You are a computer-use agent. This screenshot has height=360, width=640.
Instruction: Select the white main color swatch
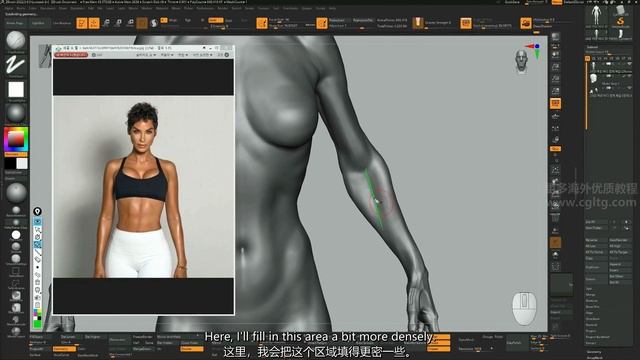click(22, 163)
